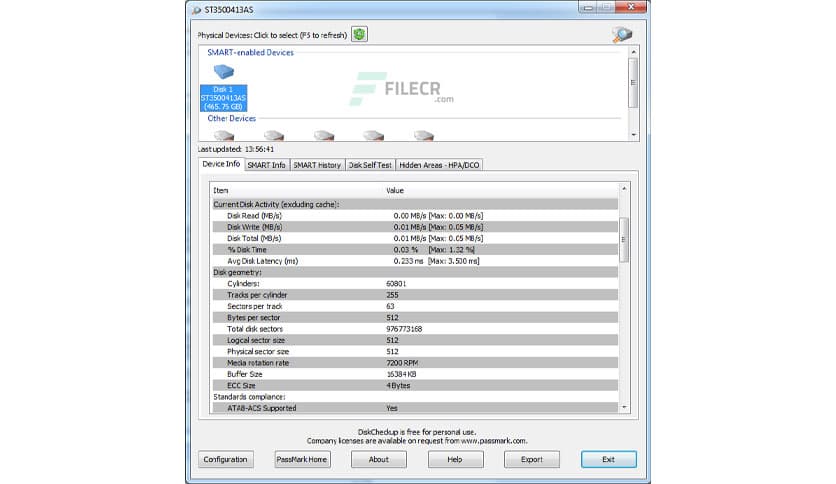
Task: Click the Configuration button
Action: click(226, 459)
